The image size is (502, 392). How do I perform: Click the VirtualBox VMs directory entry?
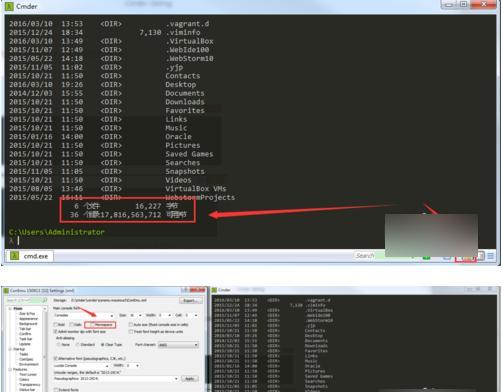[x=196, y=189]
